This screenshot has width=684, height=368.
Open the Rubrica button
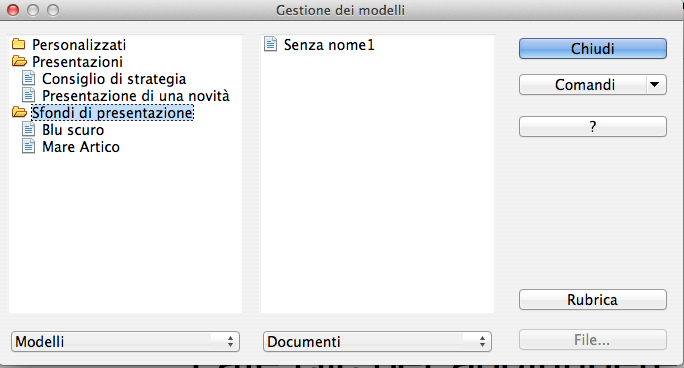[x=593, y=300]
